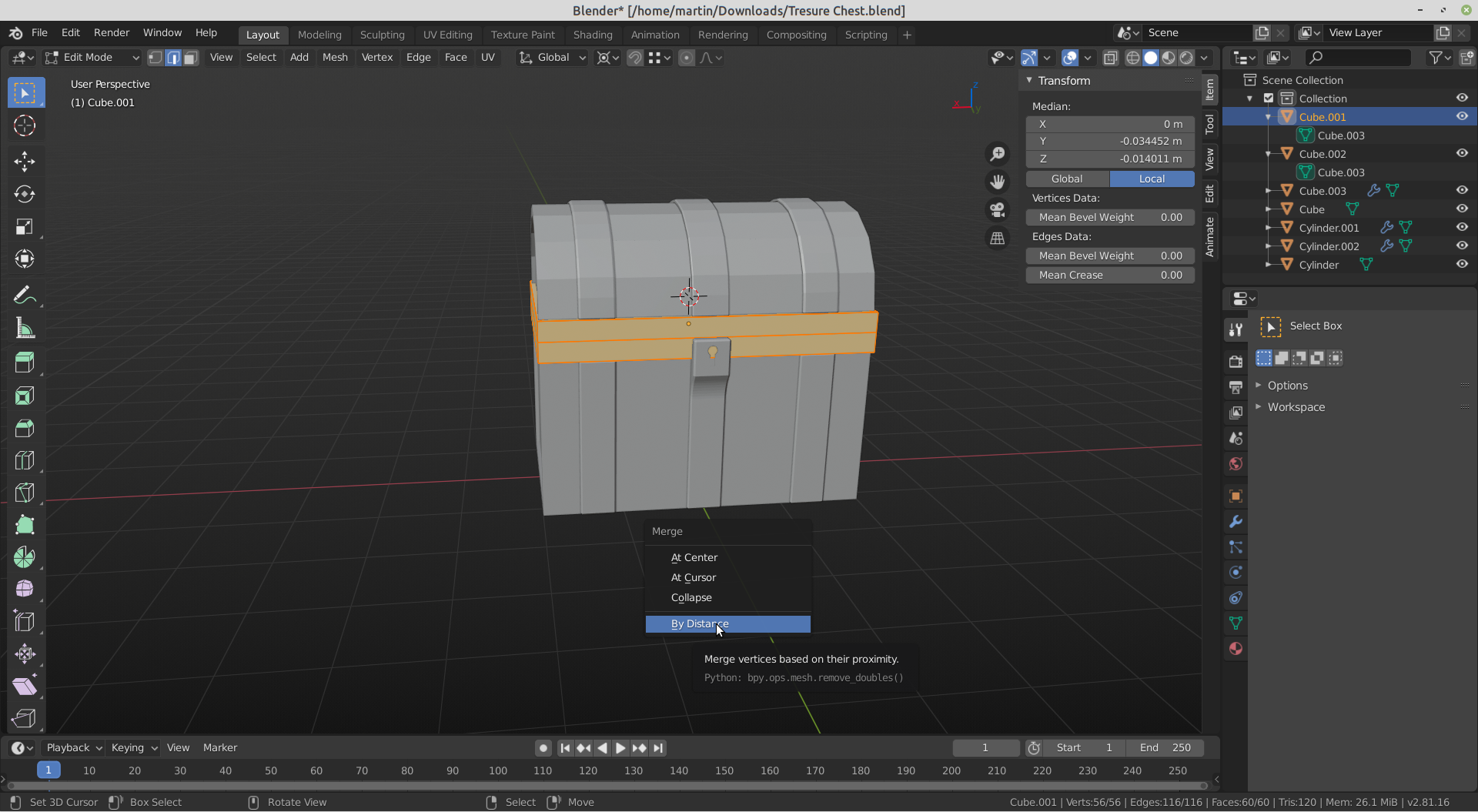
Task: Hide Cylinder object with eye icon
Action: (x=1462, y=264)
